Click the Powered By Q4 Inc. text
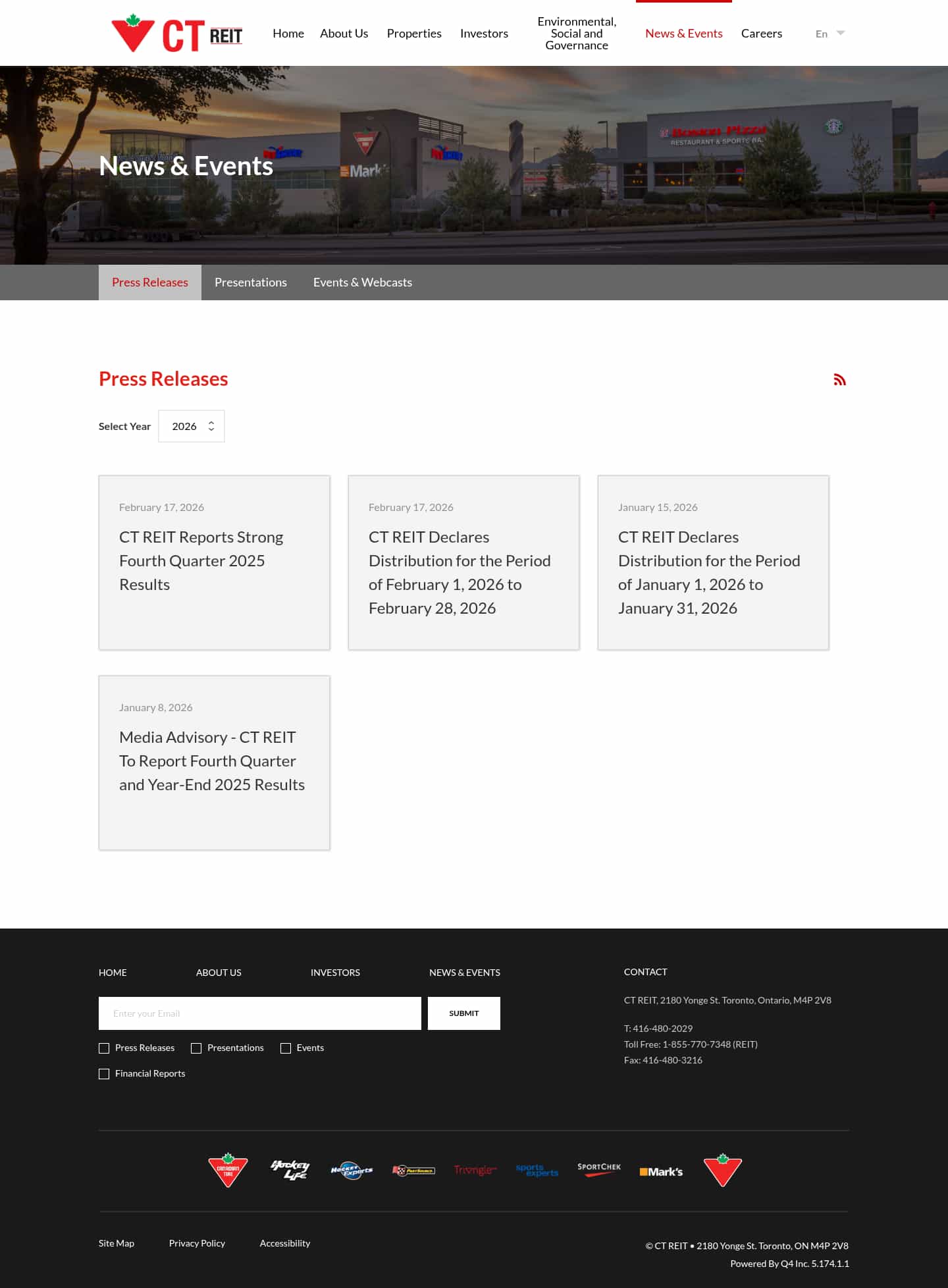948x1288 pixels. (789, 1264)
